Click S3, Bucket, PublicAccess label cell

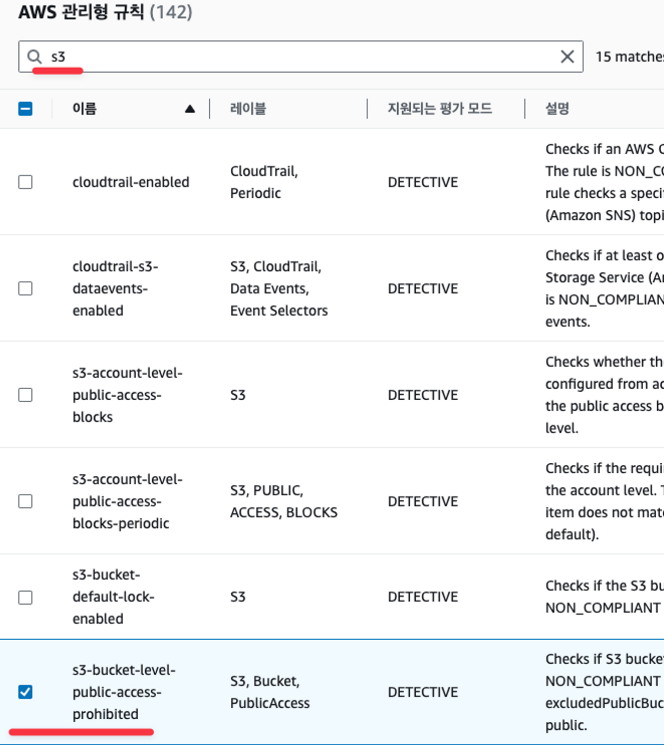(270, 692)
